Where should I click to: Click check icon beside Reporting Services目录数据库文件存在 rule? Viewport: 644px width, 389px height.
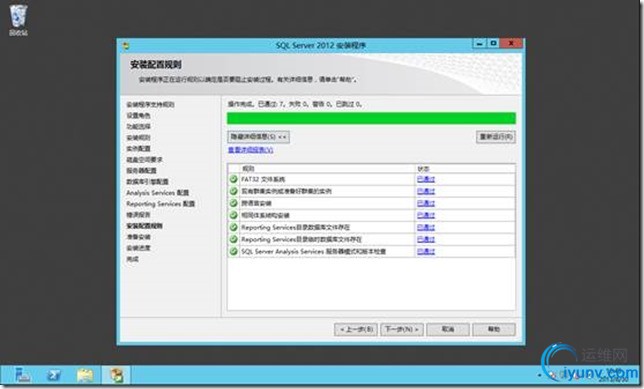pos(233,227)
